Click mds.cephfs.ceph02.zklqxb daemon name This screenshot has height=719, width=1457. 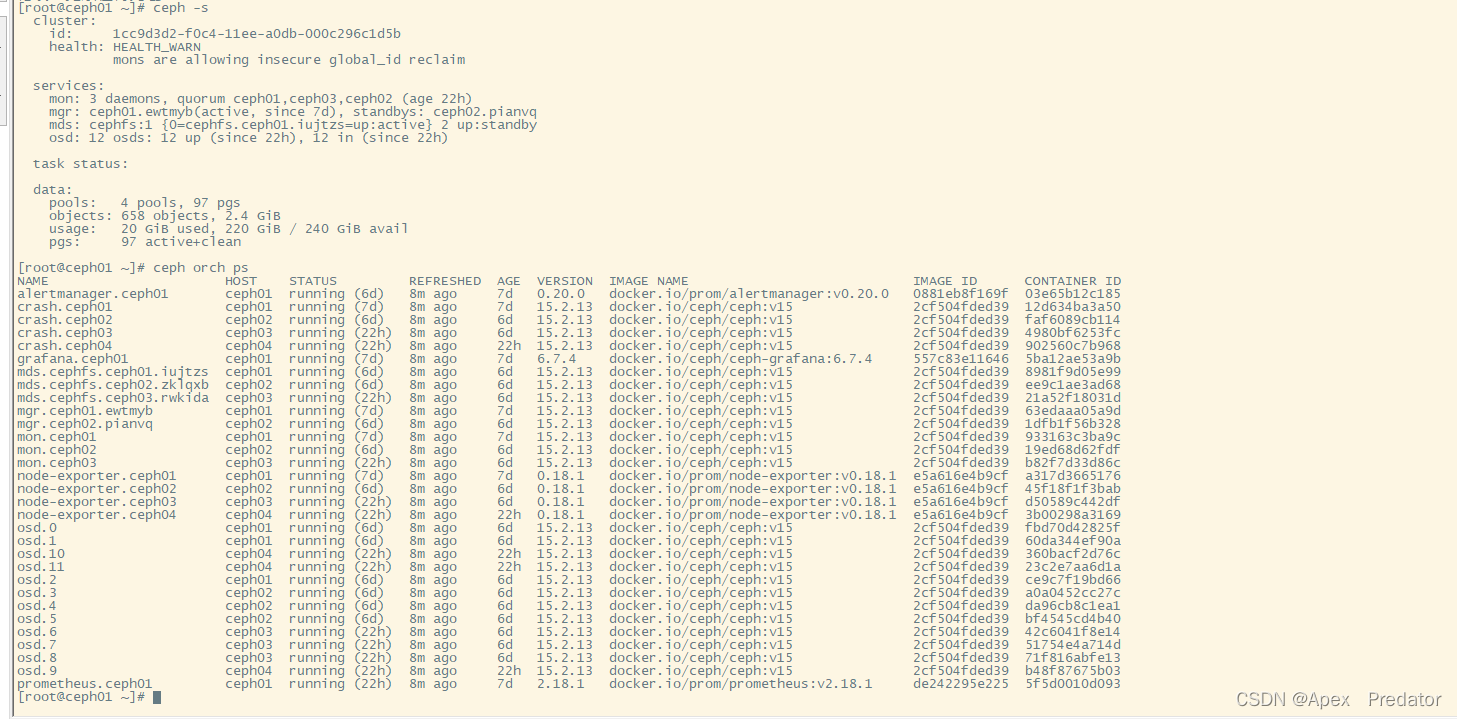pos(113,385)
